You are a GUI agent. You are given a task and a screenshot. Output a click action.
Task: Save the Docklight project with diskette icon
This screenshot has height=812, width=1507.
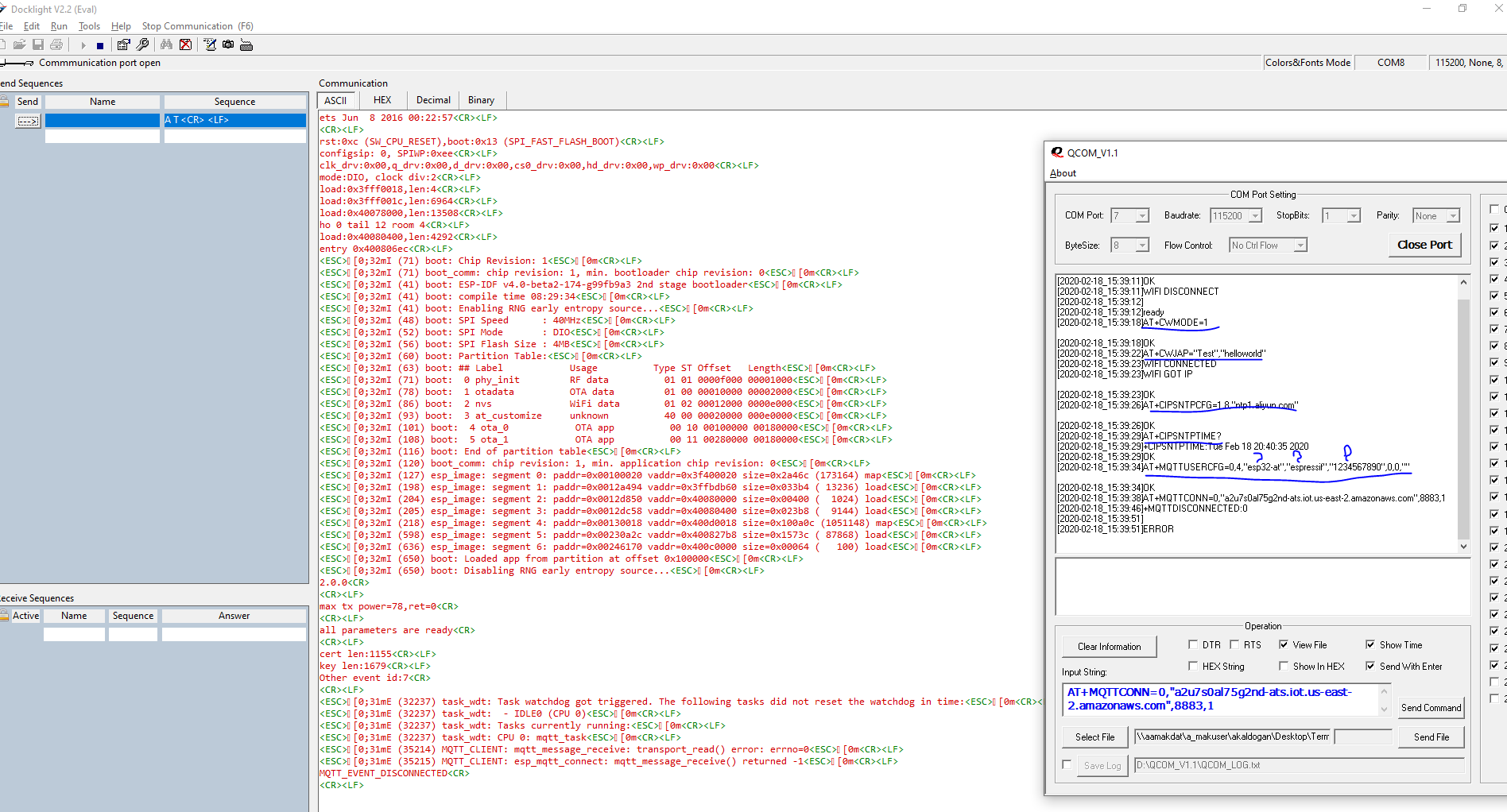click(37, 44)
